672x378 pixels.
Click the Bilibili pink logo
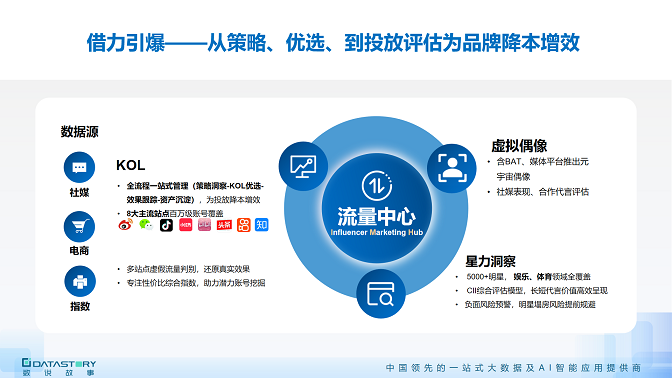point(204,225)
